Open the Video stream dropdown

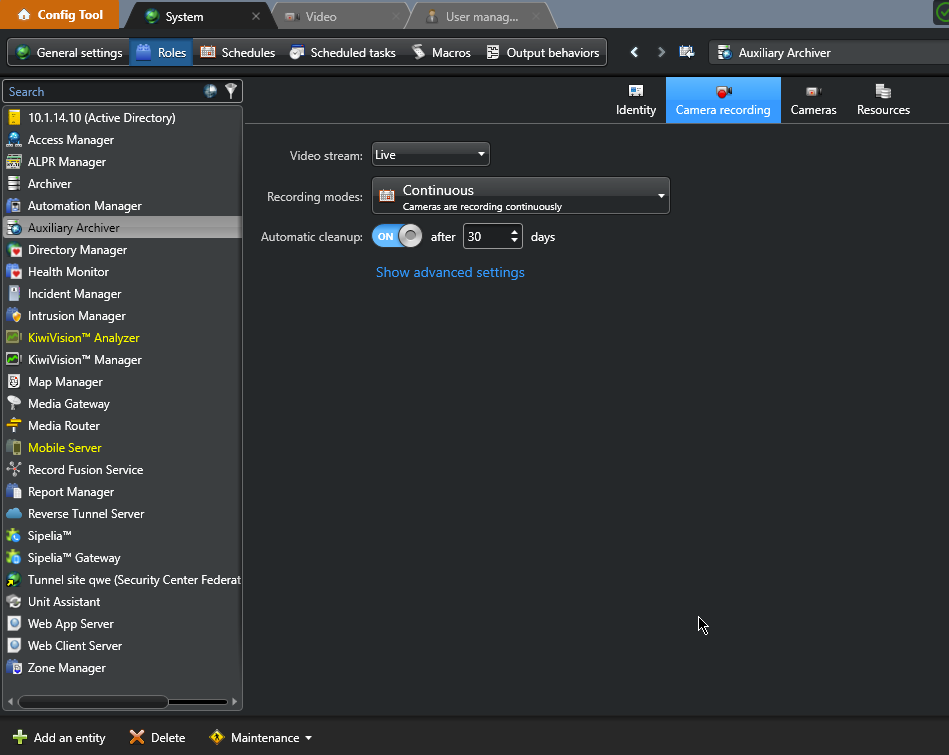(x=430, y=155)
